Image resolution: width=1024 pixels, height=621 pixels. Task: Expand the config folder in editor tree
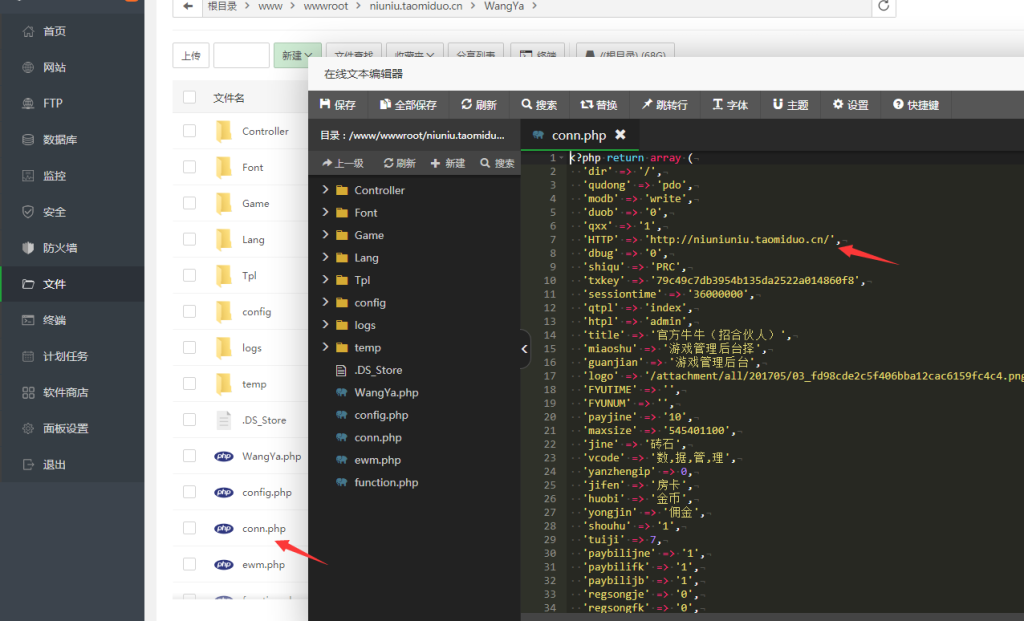(x=325, y=303)
